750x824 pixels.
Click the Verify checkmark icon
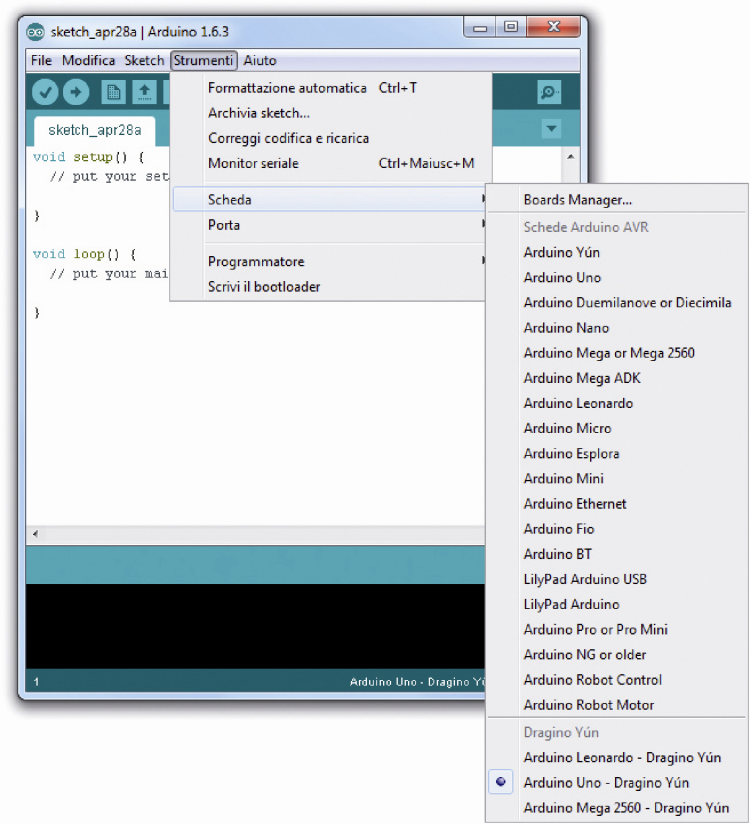pyautogui.click(x=45, y=92)
